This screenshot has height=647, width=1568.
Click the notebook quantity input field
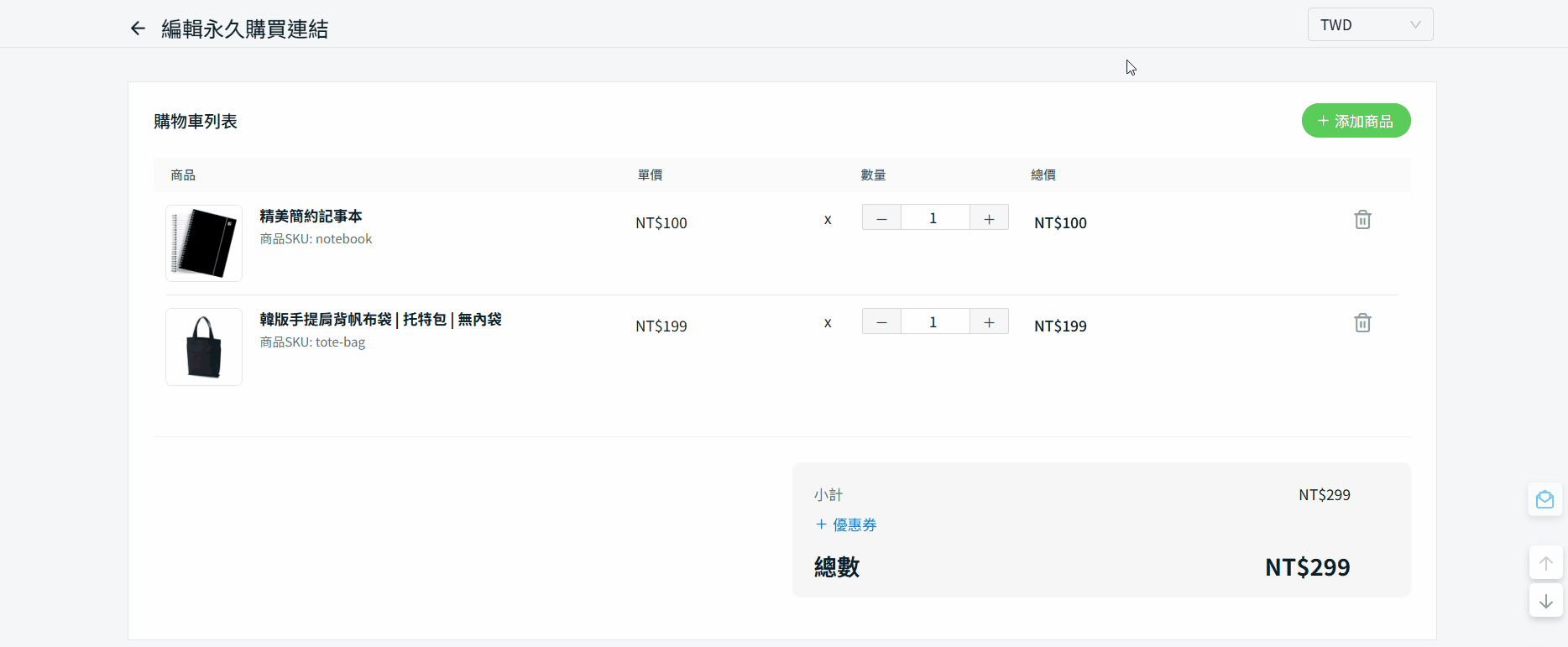tap(934, 218)
